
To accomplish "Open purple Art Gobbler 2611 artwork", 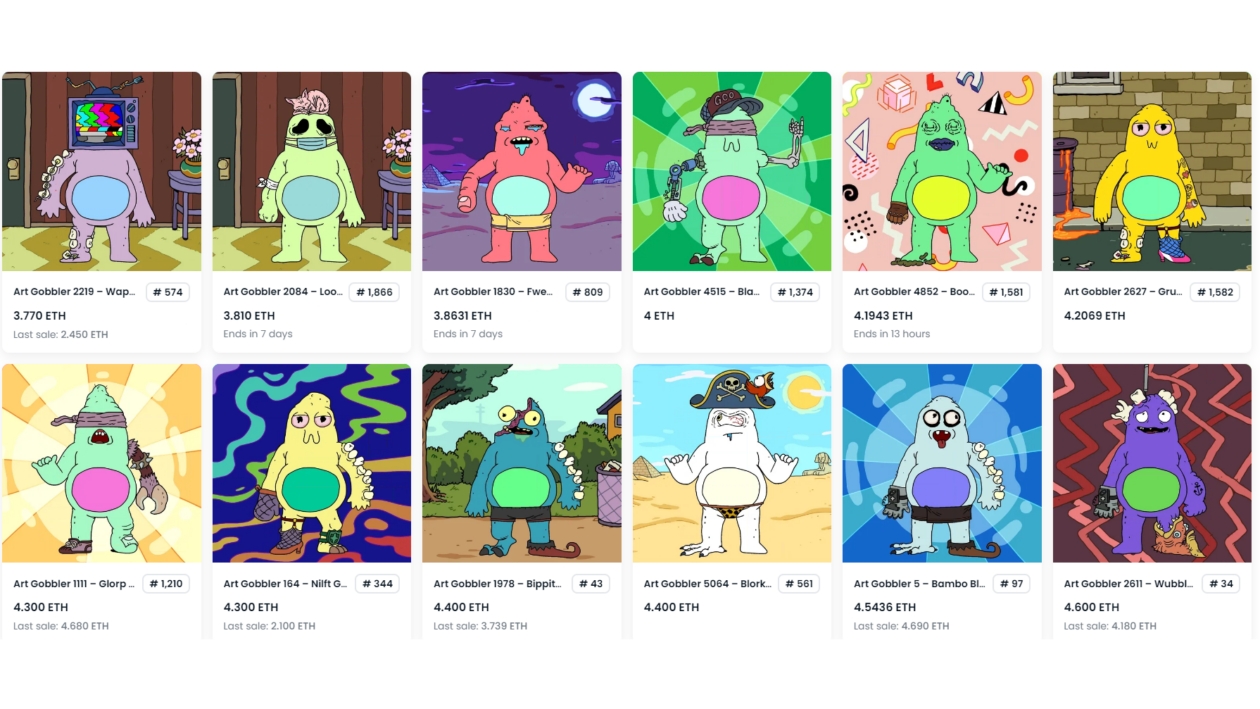I will tap(1152, 463).
